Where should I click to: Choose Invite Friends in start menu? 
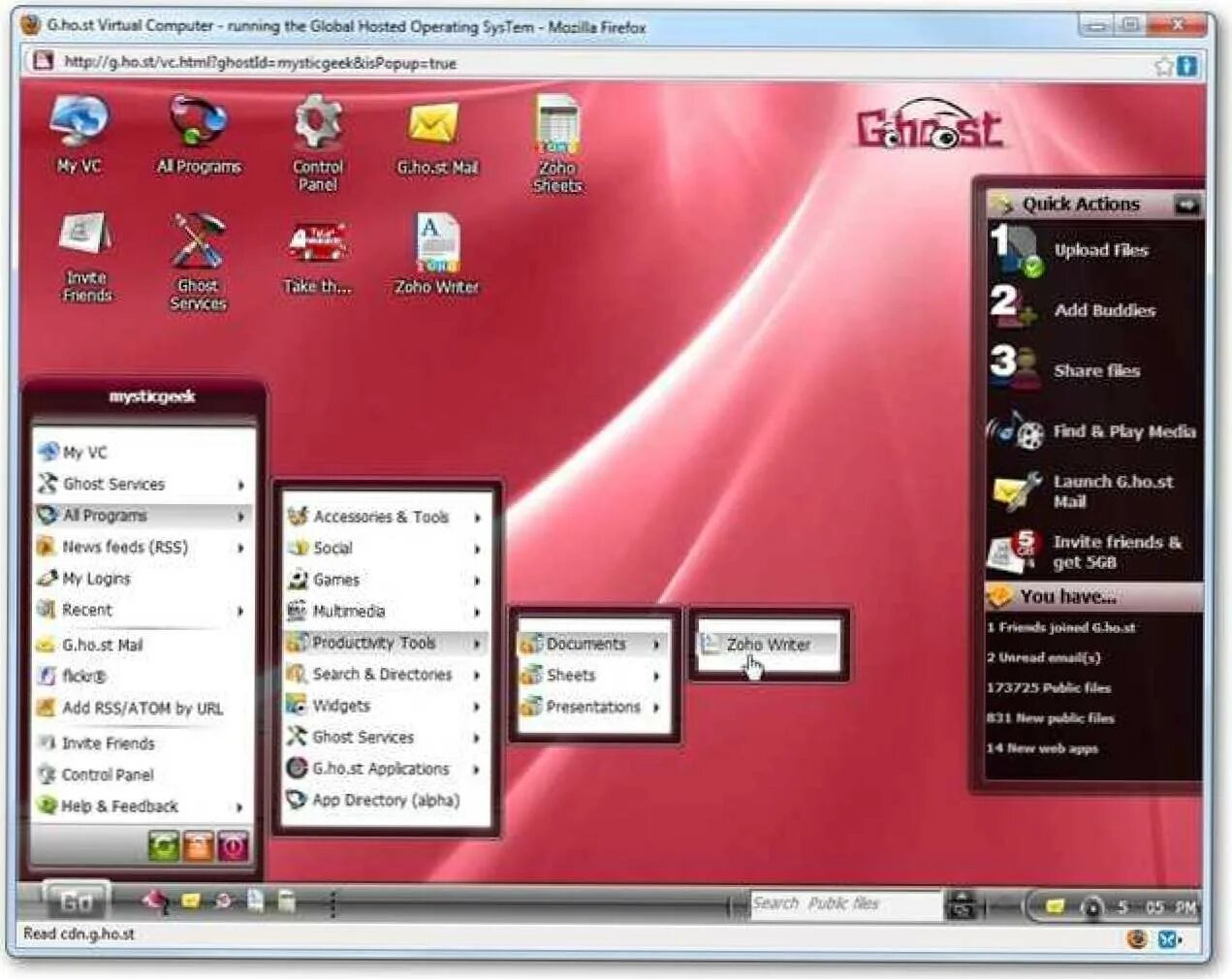143,743
